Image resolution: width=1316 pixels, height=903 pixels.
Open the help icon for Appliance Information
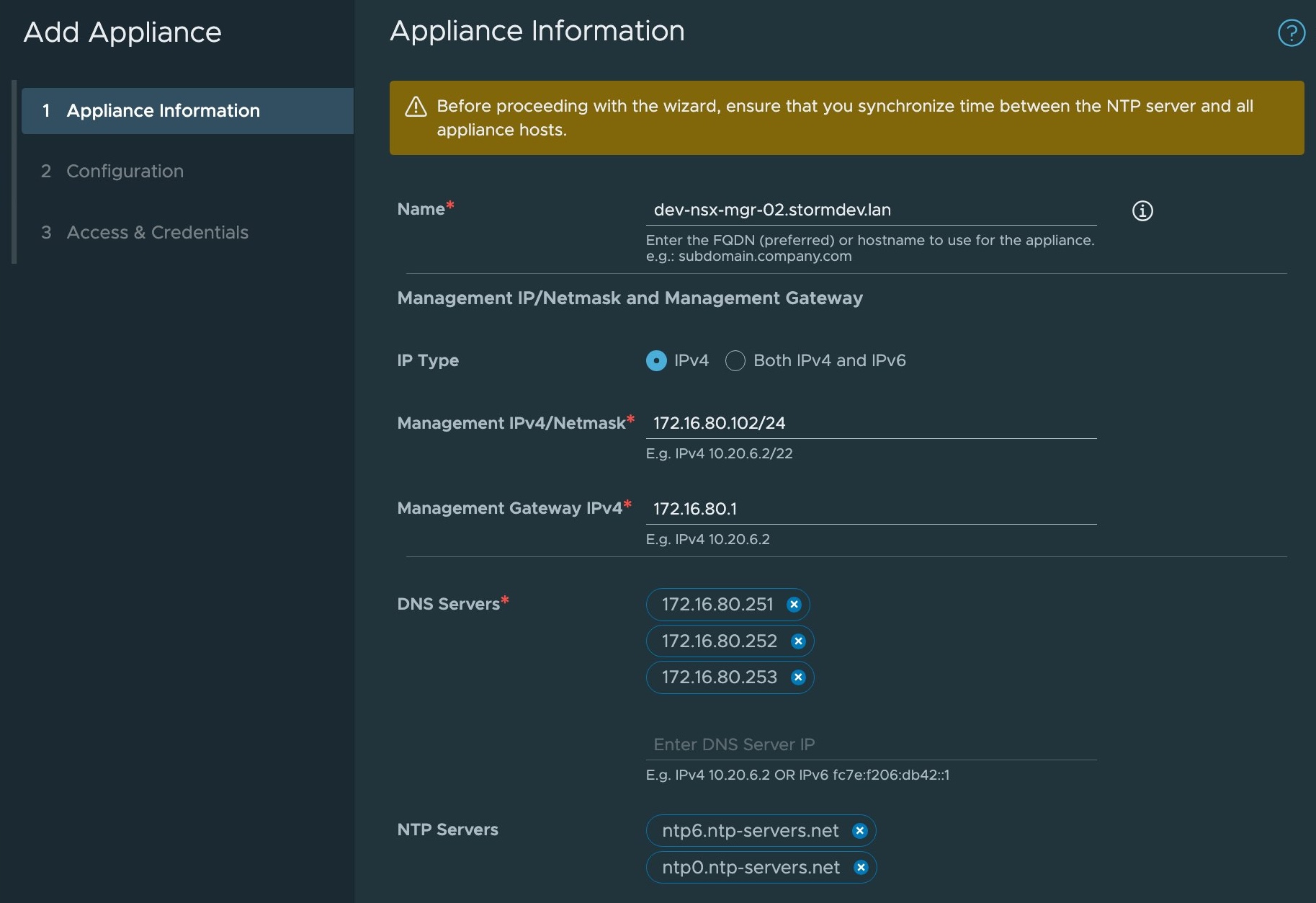point(1291,32)
